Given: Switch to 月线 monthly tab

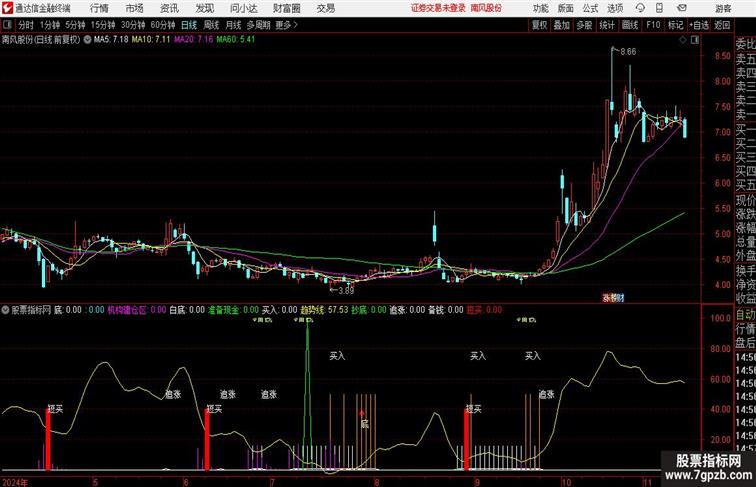Looking at the screenshot, I should (x=233, y=25).
